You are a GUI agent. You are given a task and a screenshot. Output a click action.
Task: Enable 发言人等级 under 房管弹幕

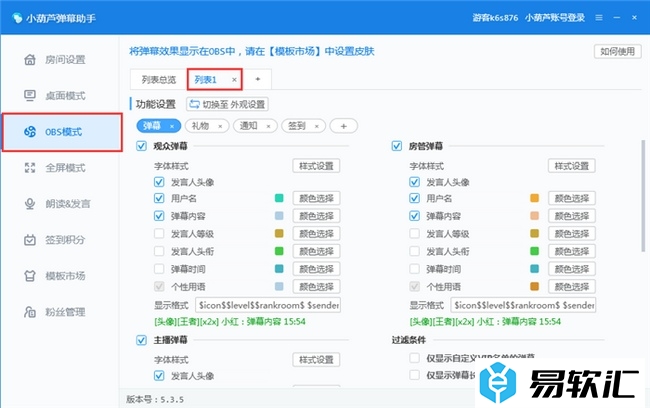coord(415,233)
